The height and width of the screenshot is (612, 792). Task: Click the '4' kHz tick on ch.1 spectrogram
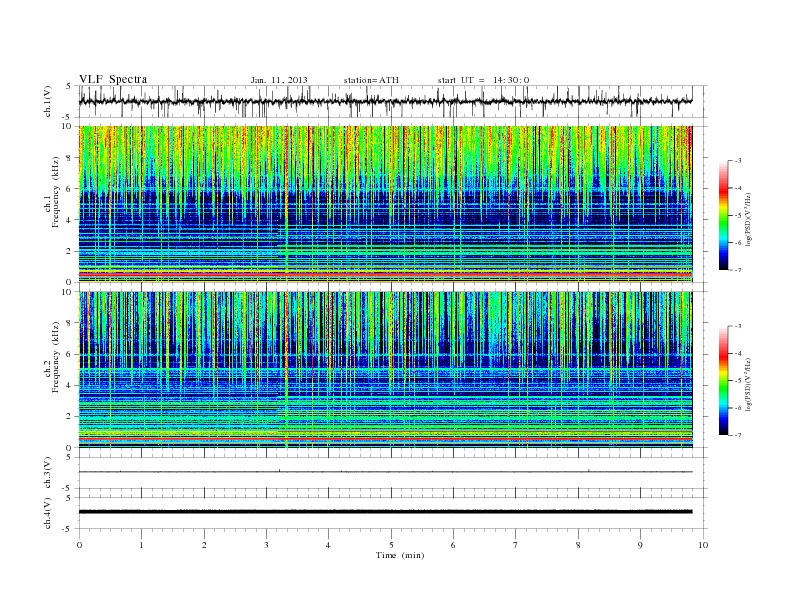[70, 220]
